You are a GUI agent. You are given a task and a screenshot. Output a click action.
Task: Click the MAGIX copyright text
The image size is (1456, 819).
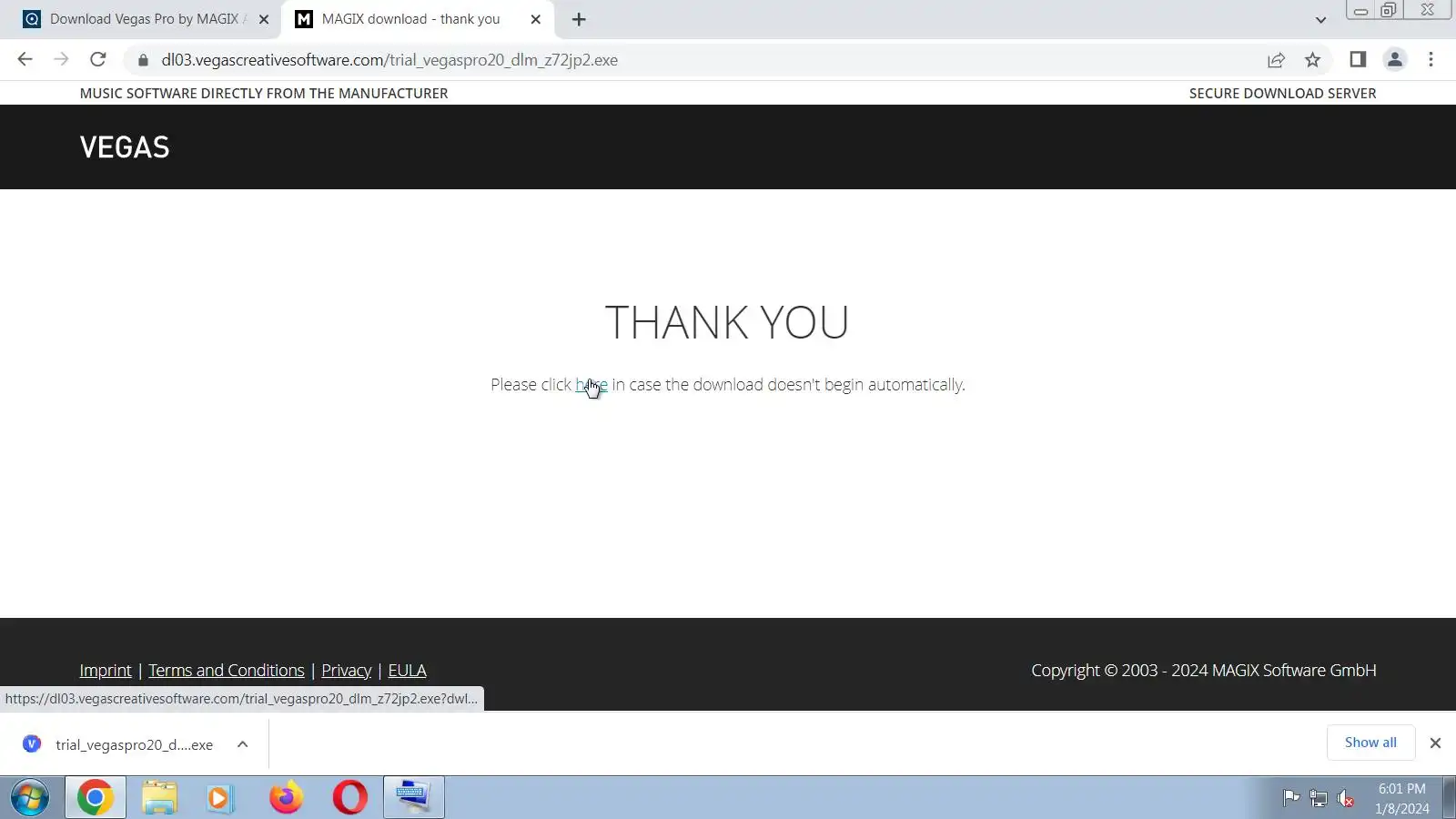(1203, 671)
